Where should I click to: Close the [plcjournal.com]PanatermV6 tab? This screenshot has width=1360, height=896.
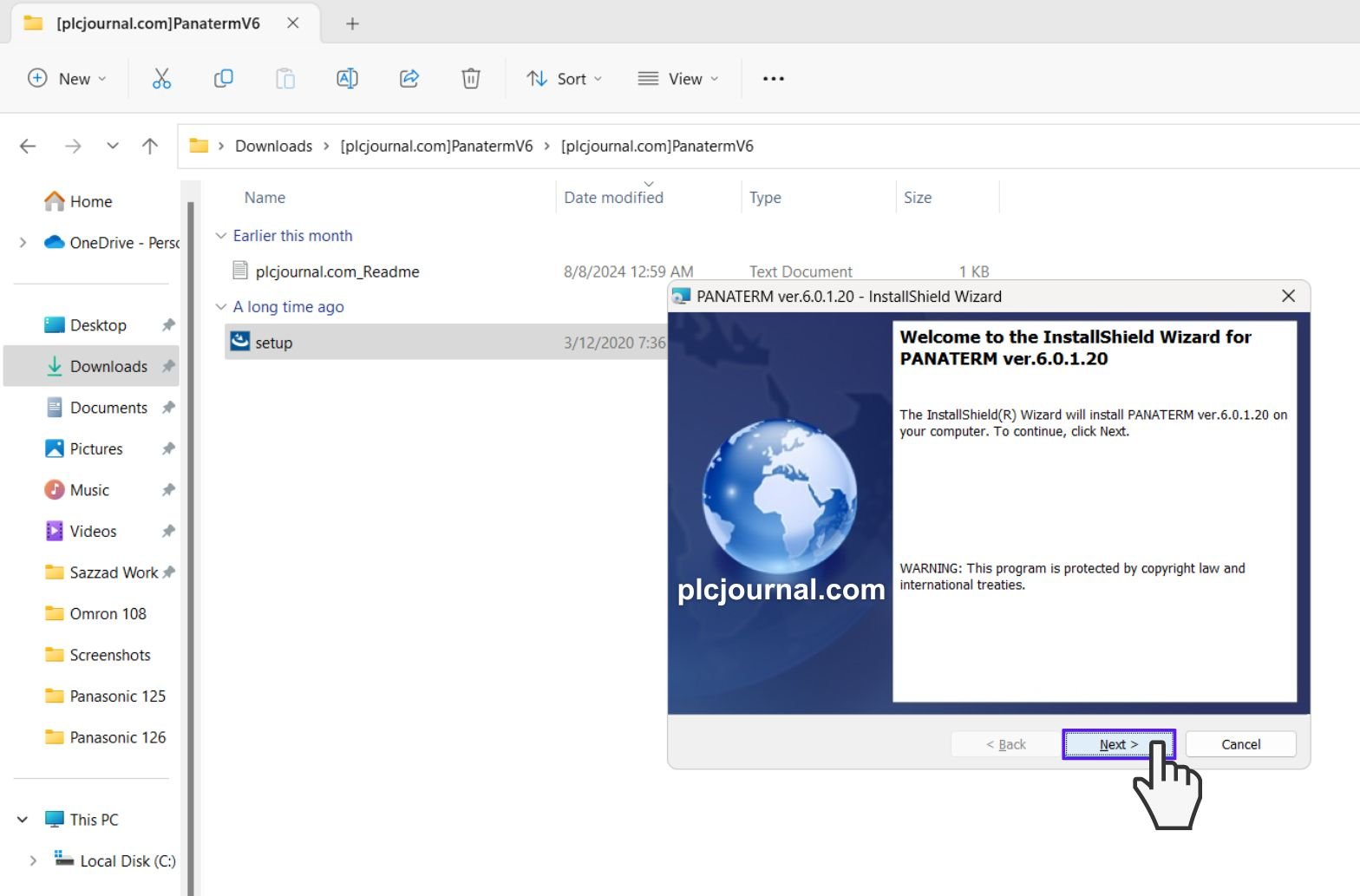[x=293, y=23]
